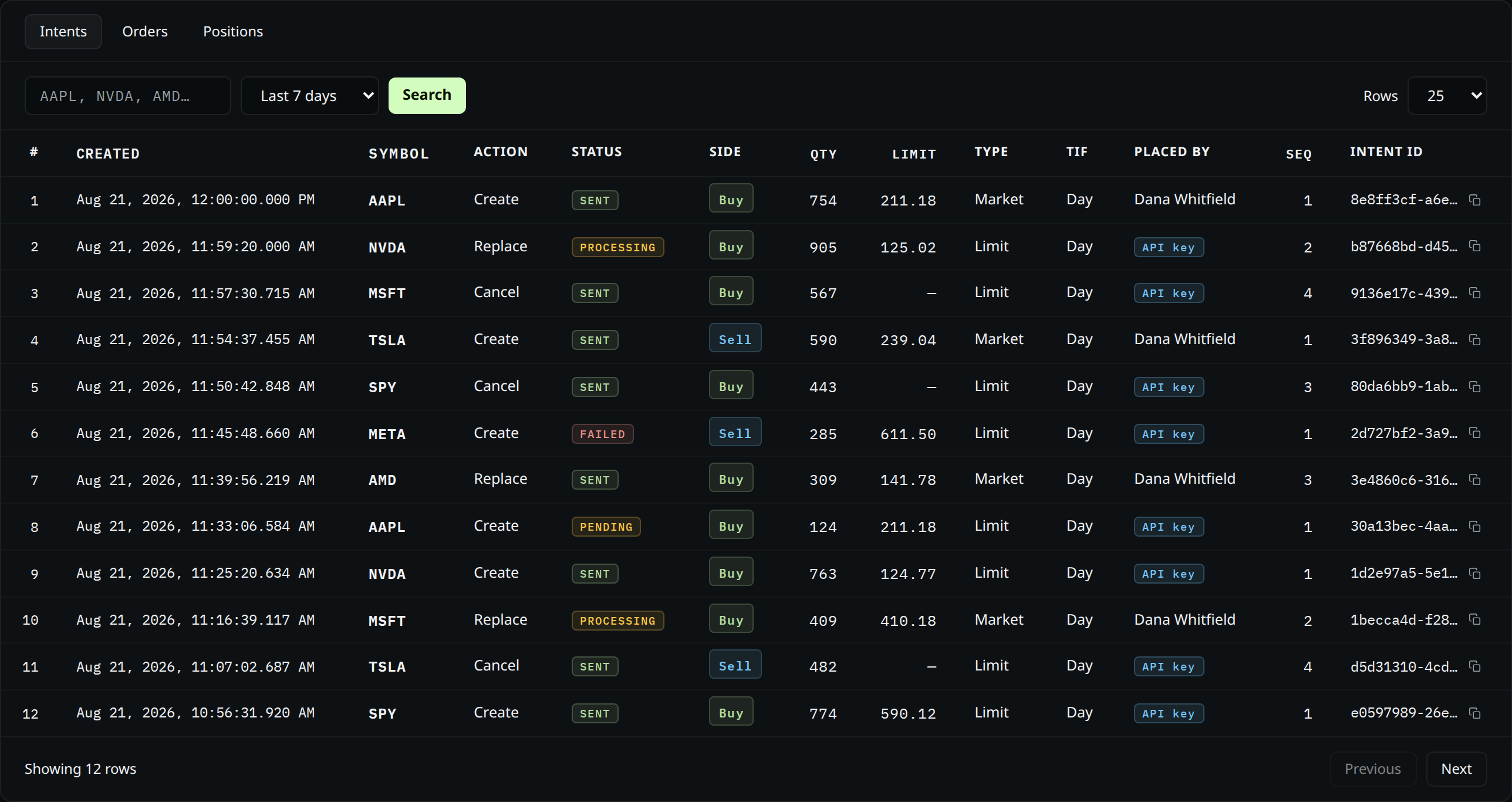Click the PENDING status badge on AAPL row
The width and height of the screenshot is (1512, 802).
tap(606, 527)
